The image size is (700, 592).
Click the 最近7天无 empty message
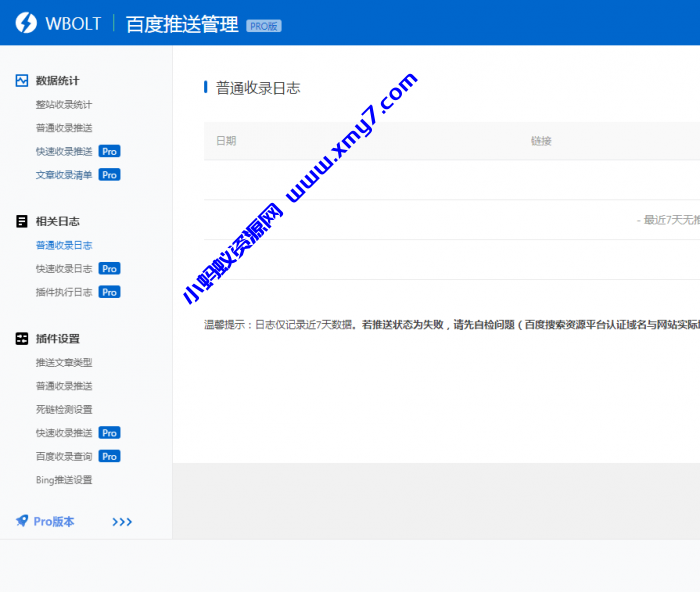tap(668, 220)
